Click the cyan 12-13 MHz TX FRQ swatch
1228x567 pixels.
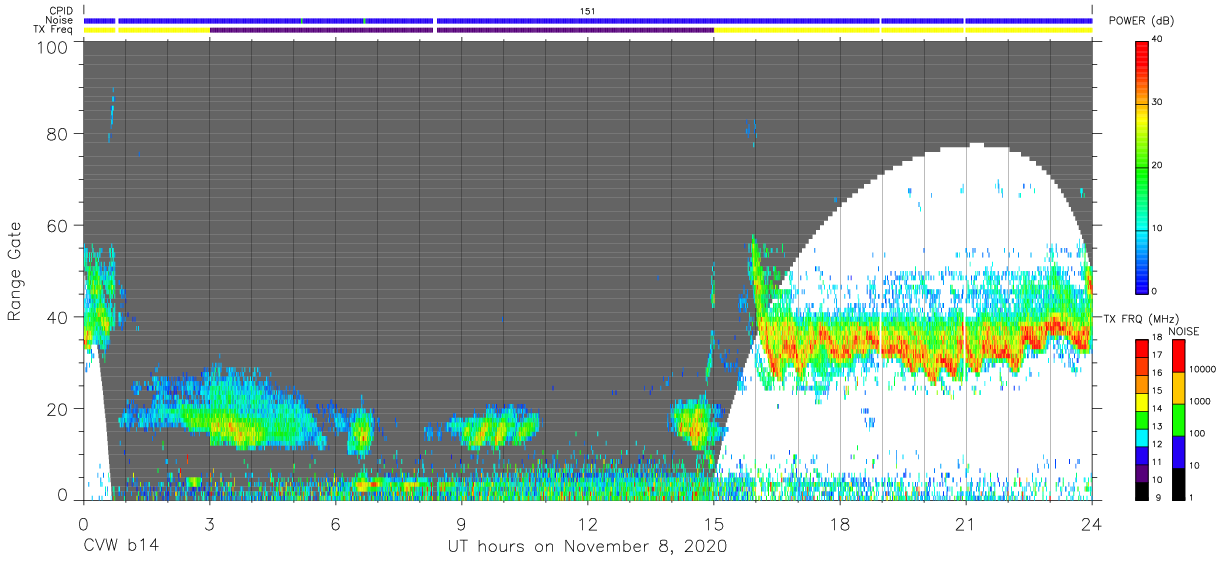pos(1142,436)
